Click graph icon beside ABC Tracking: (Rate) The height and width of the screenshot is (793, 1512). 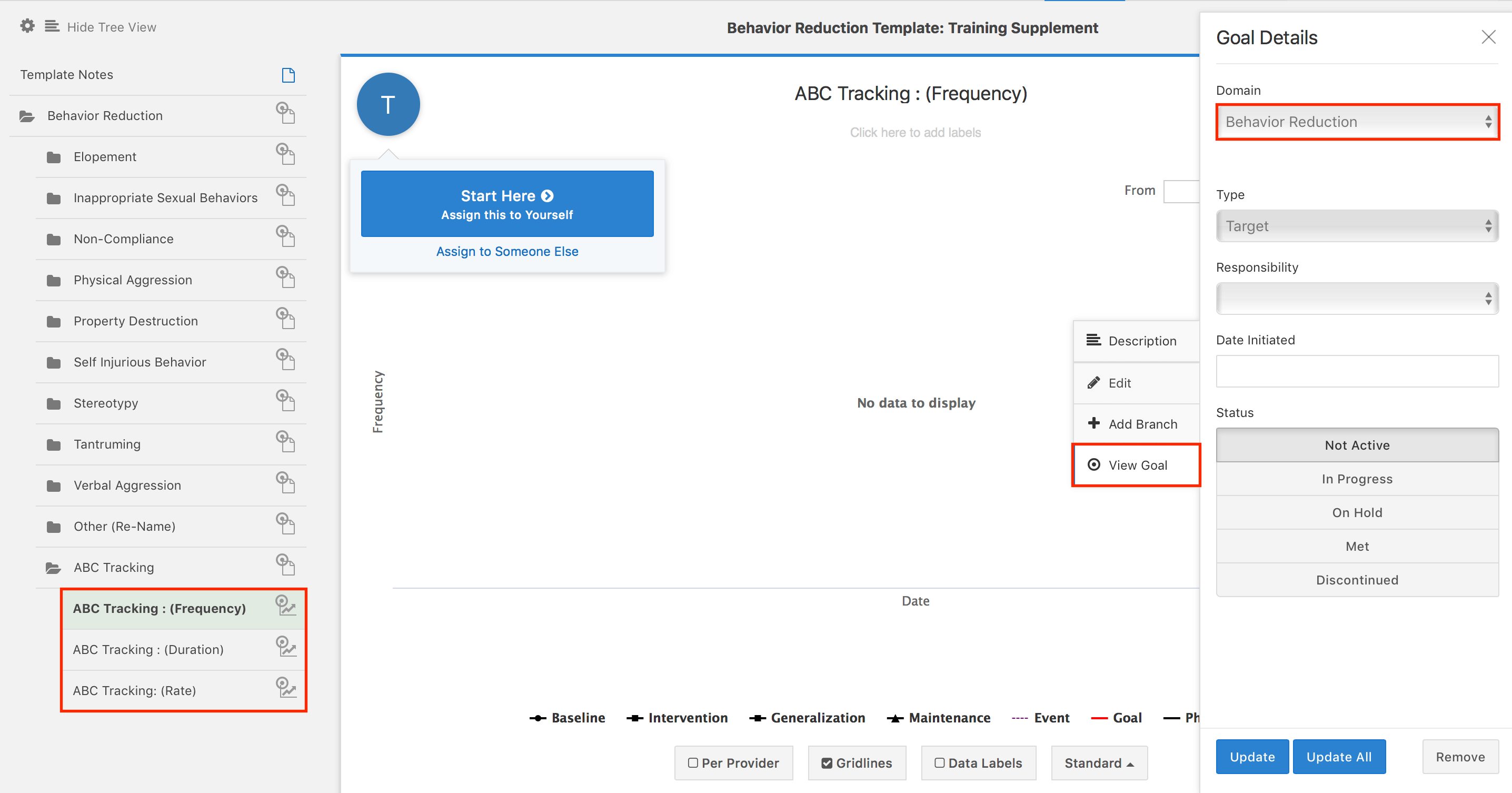click(286, 688)
